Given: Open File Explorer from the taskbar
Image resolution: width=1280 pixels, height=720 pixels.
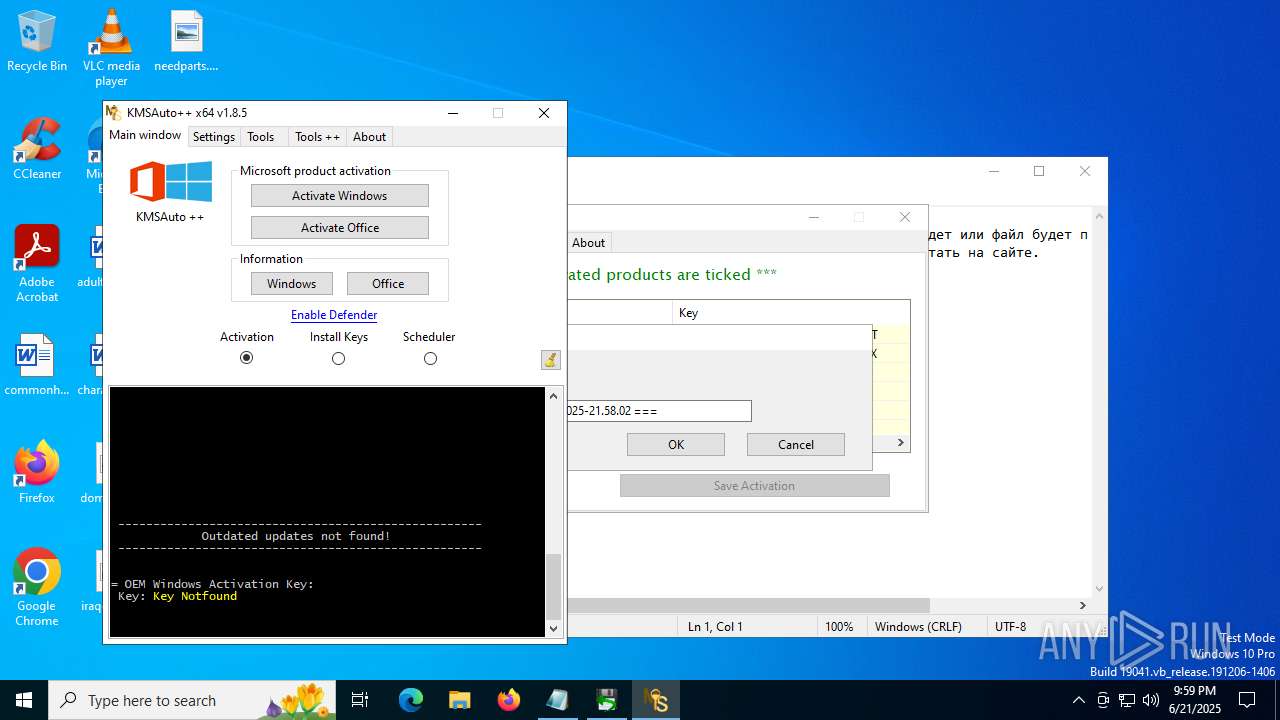Looking at the screenshot, I should point(459,700).
